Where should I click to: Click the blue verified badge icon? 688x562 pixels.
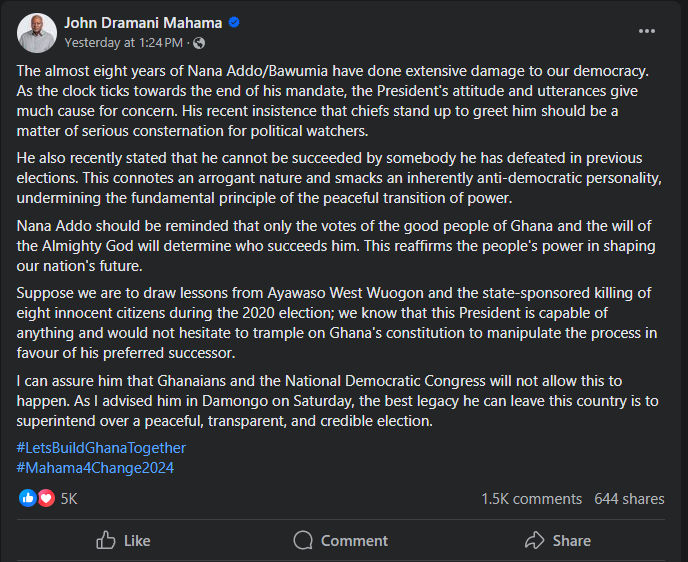234,23
